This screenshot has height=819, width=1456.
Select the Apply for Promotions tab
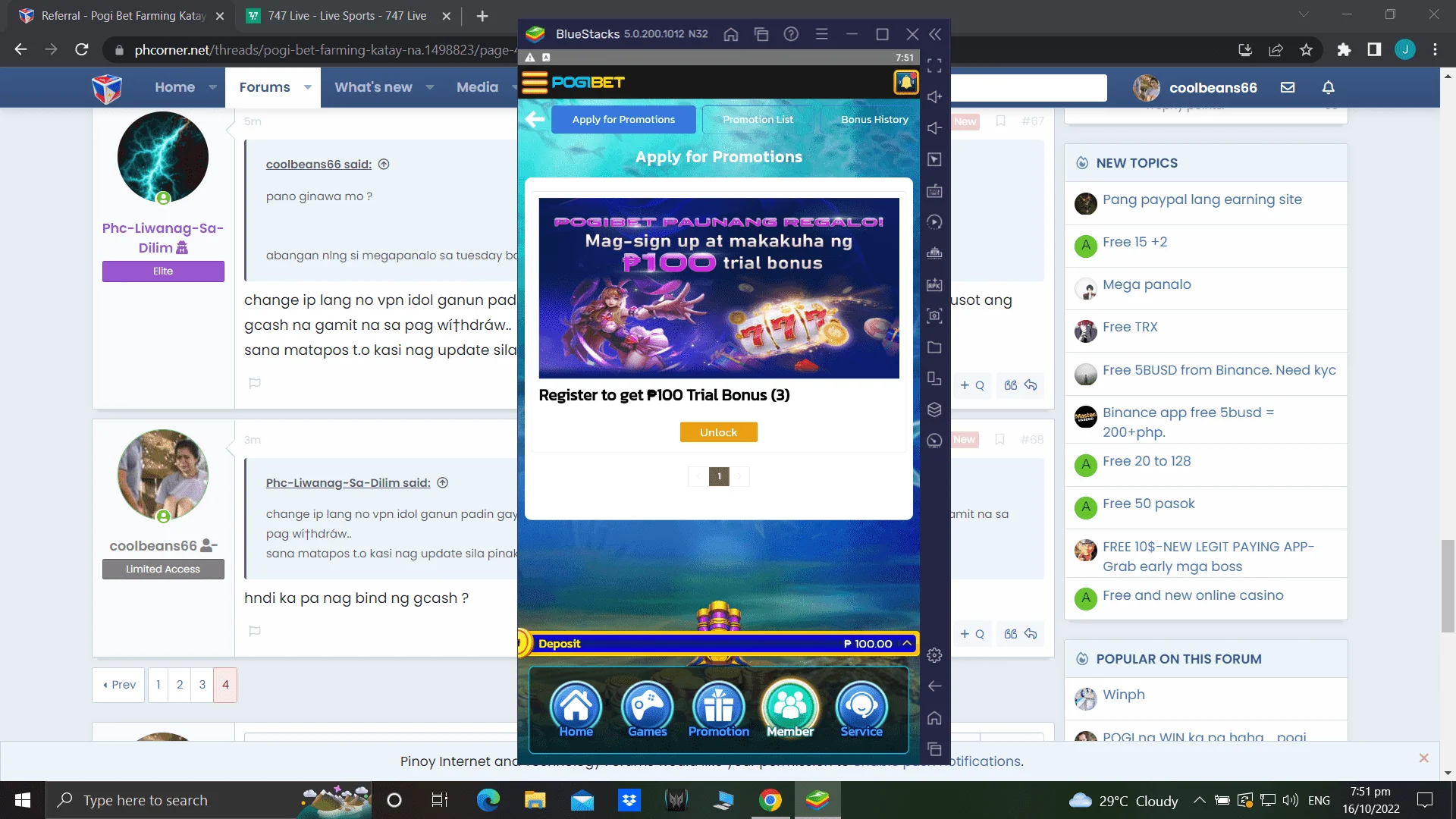coord(623,120)
